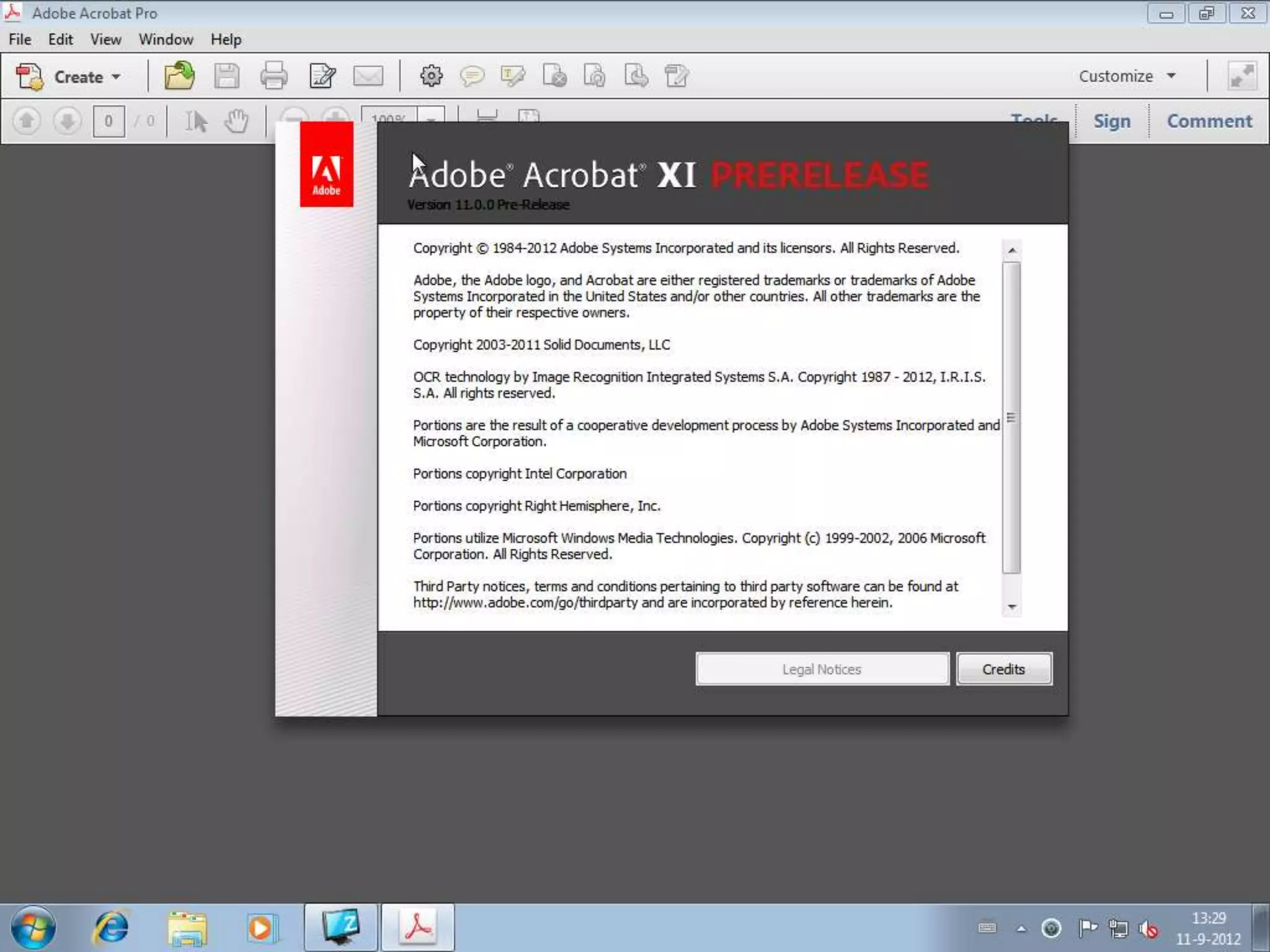Screen dimensions: 1270x952
Task: Click the Version 11.0.0 Pre-Release text
Action: pos(489,205)
